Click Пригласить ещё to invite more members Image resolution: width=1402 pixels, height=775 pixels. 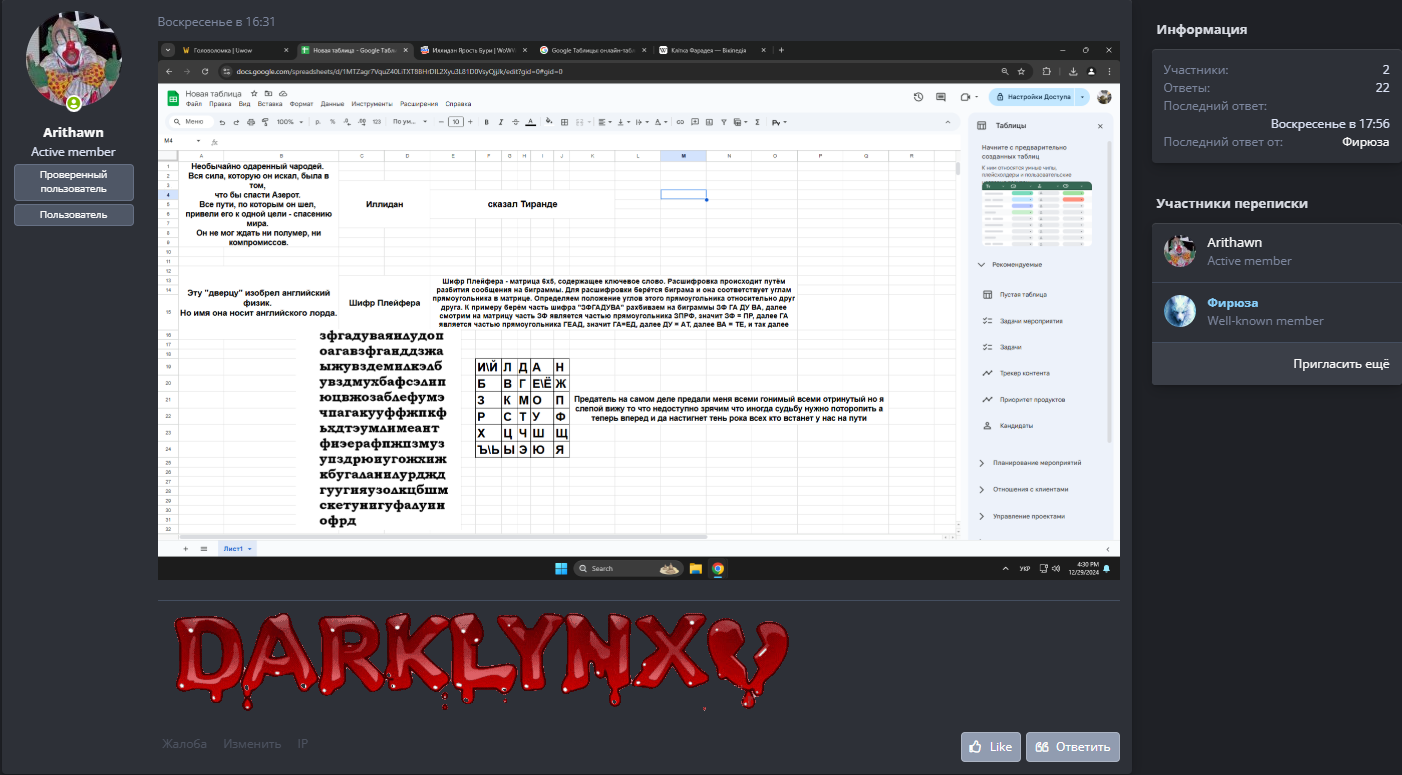pos(1340,364)
